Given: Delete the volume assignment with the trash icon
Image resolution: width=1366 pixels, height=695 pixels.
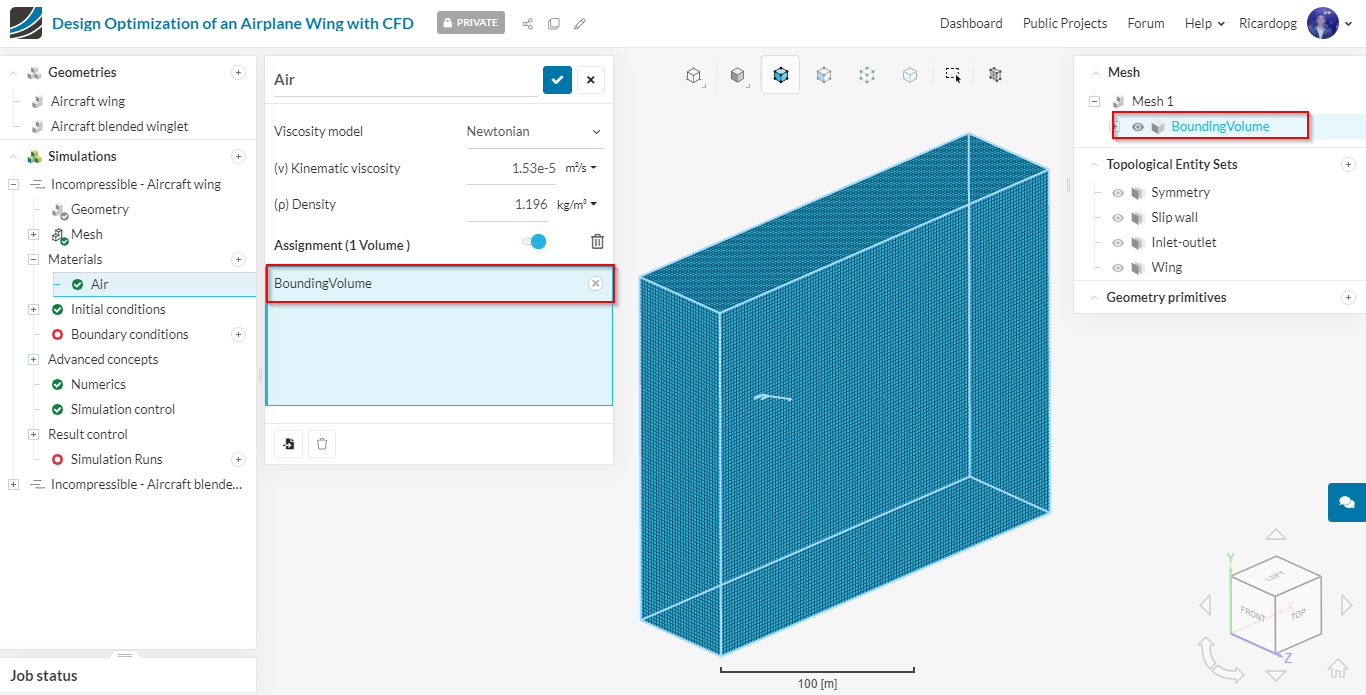Looking at the screenshot, I should 597,241.
